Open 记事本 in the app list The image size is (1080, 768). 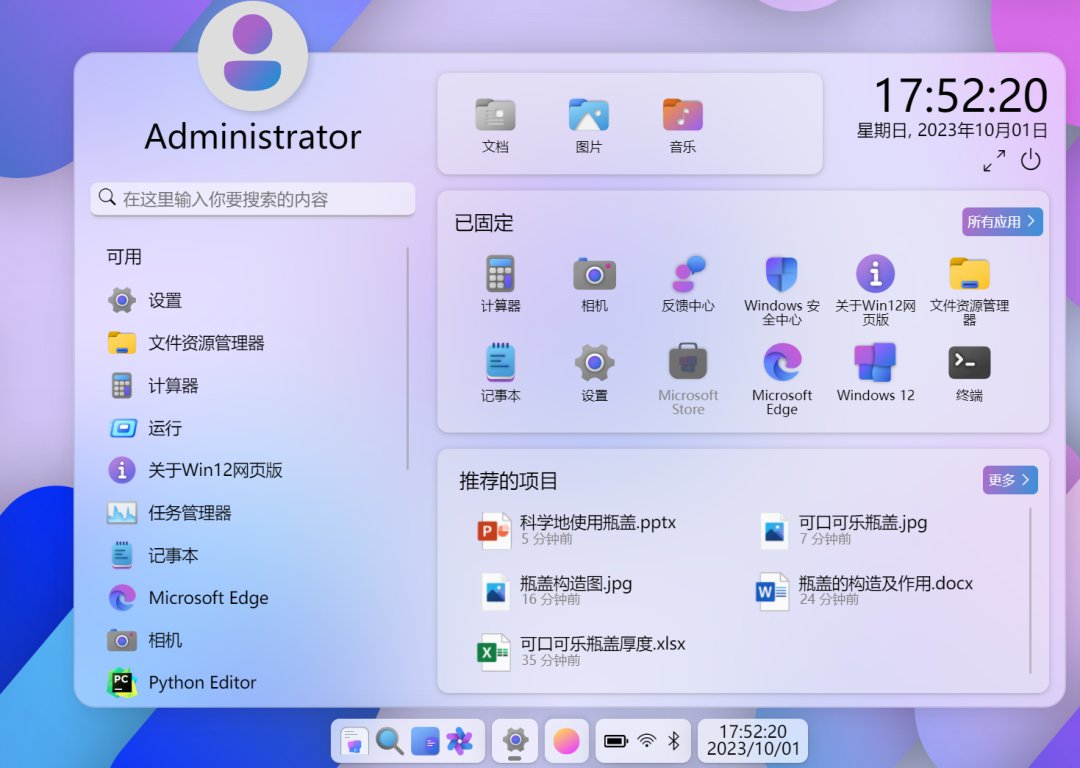pyautogui.click(x=255, y=555)
